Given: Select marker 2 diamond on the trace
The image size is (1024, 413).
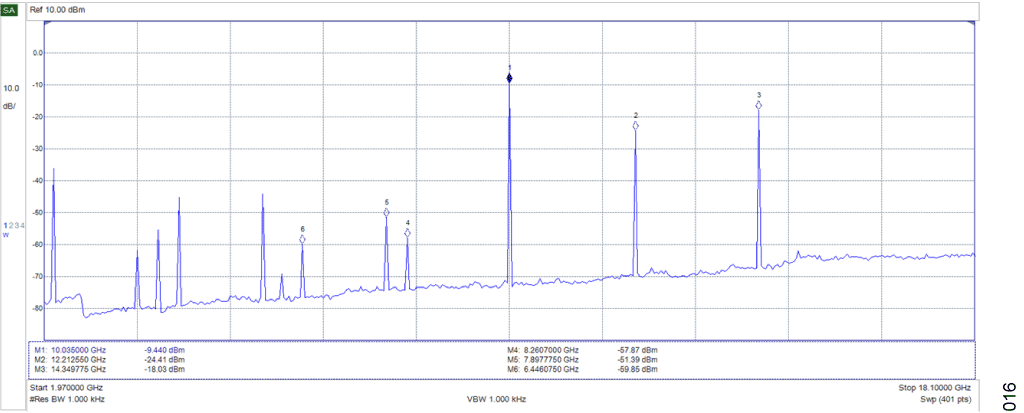Looking at the screenshot, I should [635, 126].
